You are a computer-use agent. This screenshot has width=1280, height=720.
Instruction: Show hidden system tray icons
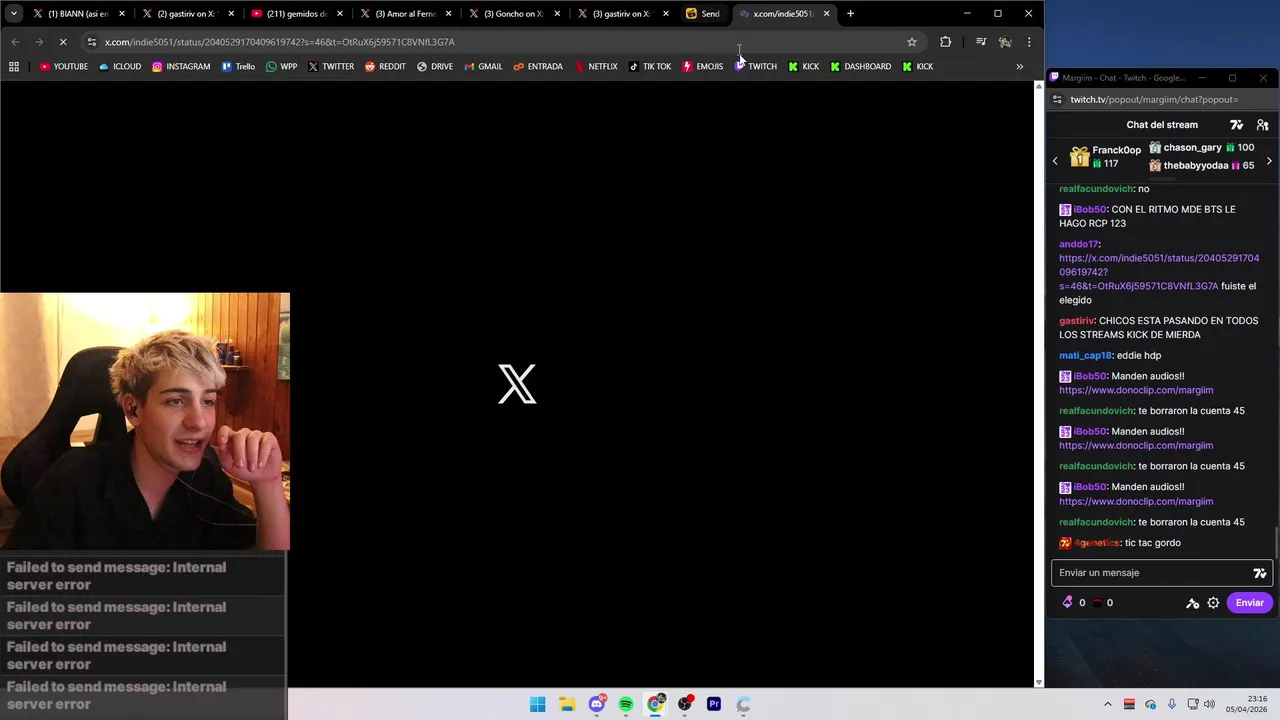click(x=1107, y=704)
